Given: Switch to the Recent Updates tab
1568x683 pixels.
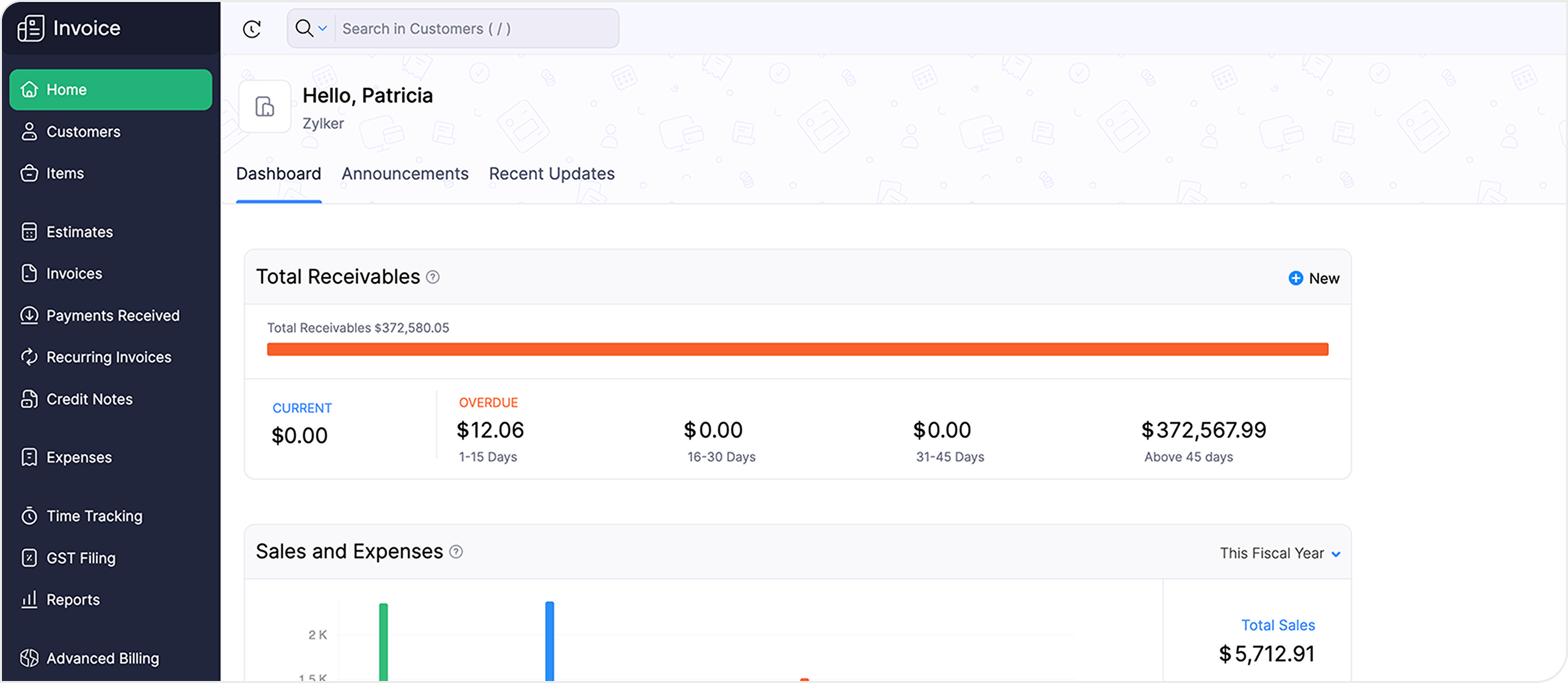Looking at the screenshot, I should click(552, 173).
